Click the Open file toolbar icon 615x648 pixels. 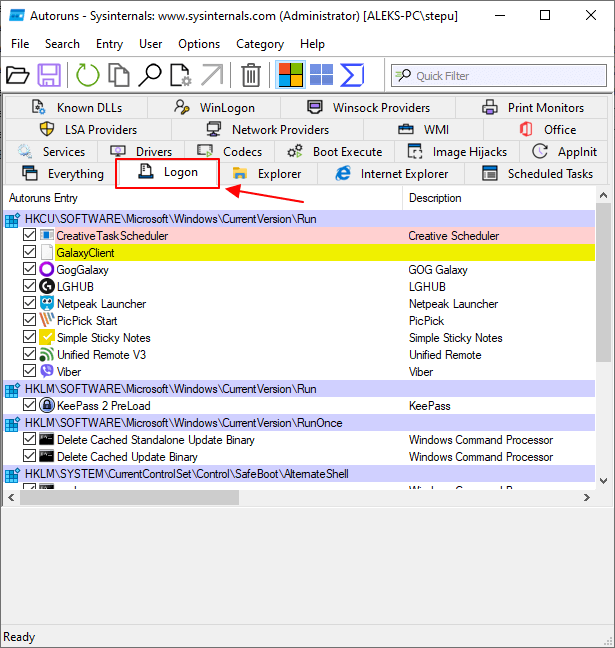click(18, 75)
